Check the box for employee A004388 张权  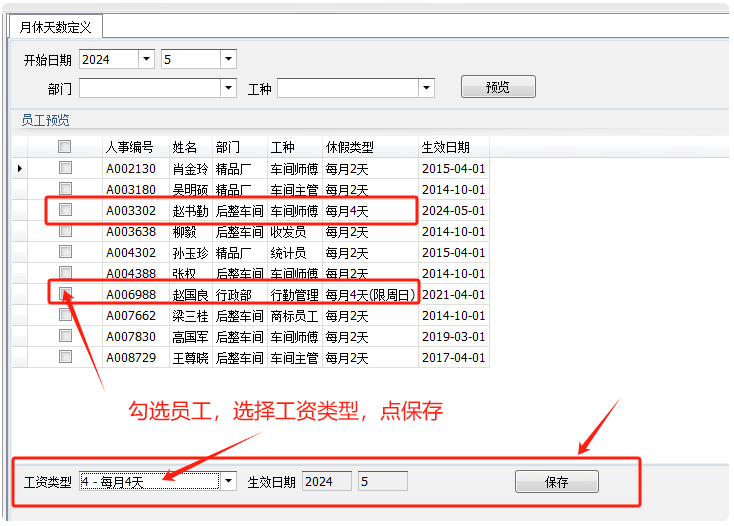click(65, 272)
